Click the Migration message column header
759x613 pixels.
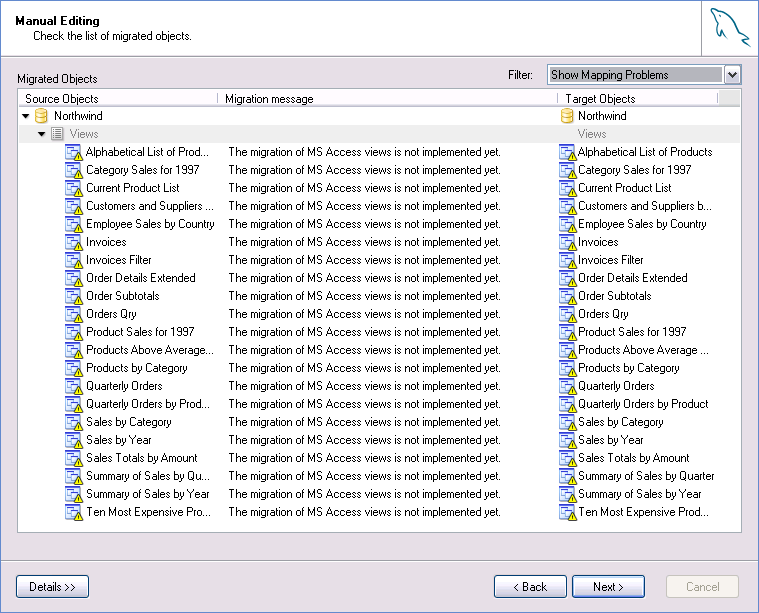click(x=387, y=99)
